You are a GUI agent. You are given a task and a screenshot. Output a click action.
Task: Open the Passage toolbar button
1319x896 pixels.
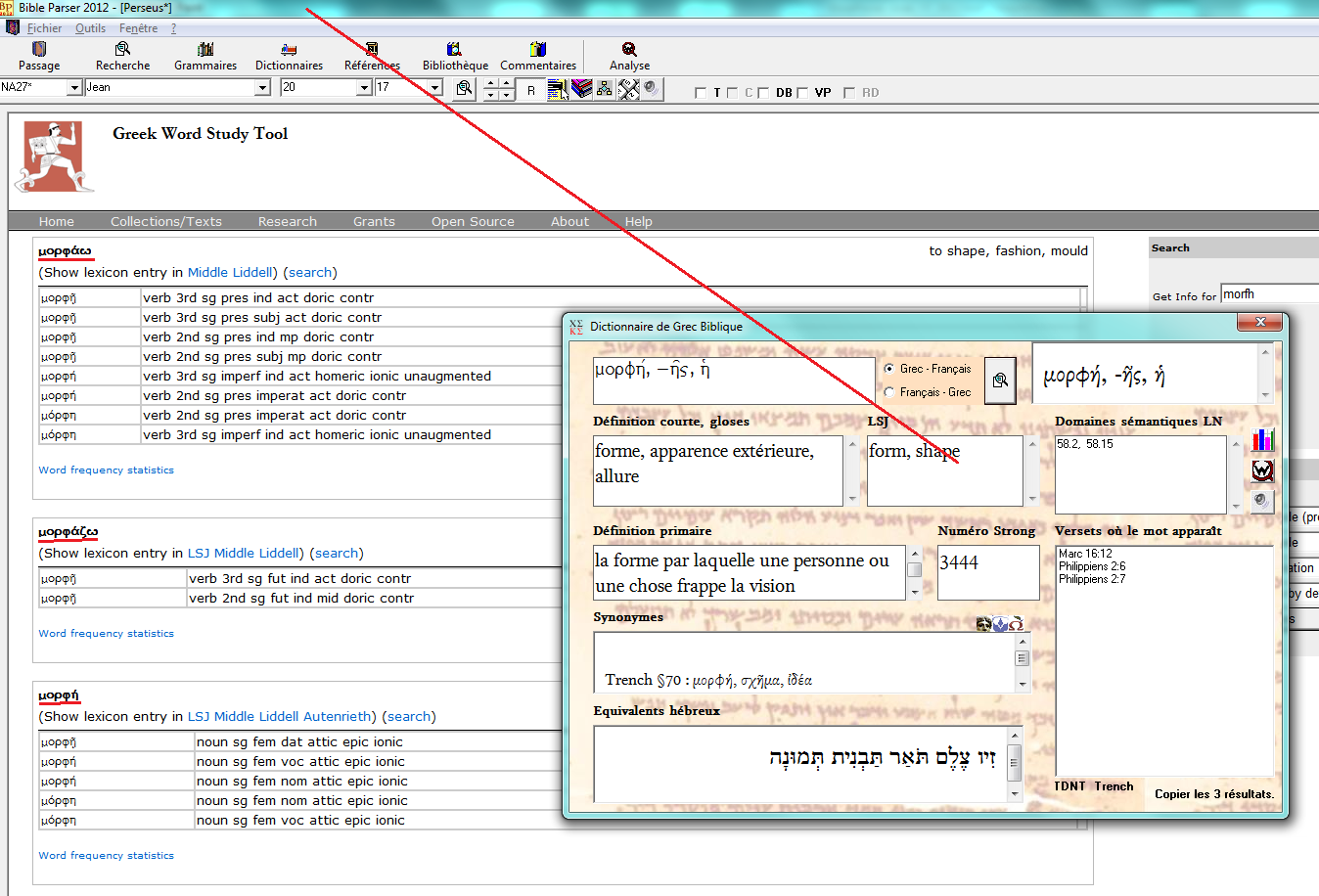[x=39, y=57]
